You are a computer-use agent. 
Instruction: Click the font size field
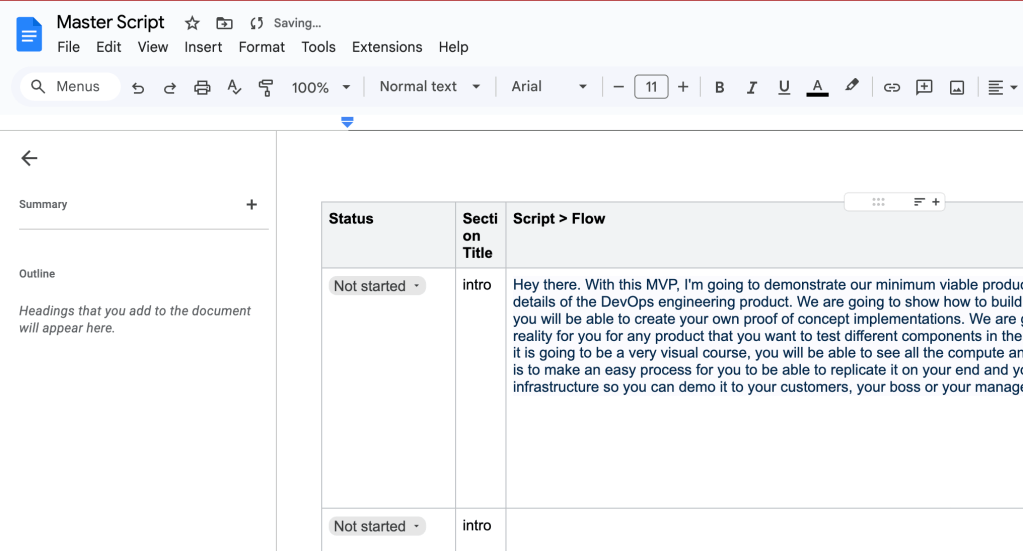[x=651, y=87]
